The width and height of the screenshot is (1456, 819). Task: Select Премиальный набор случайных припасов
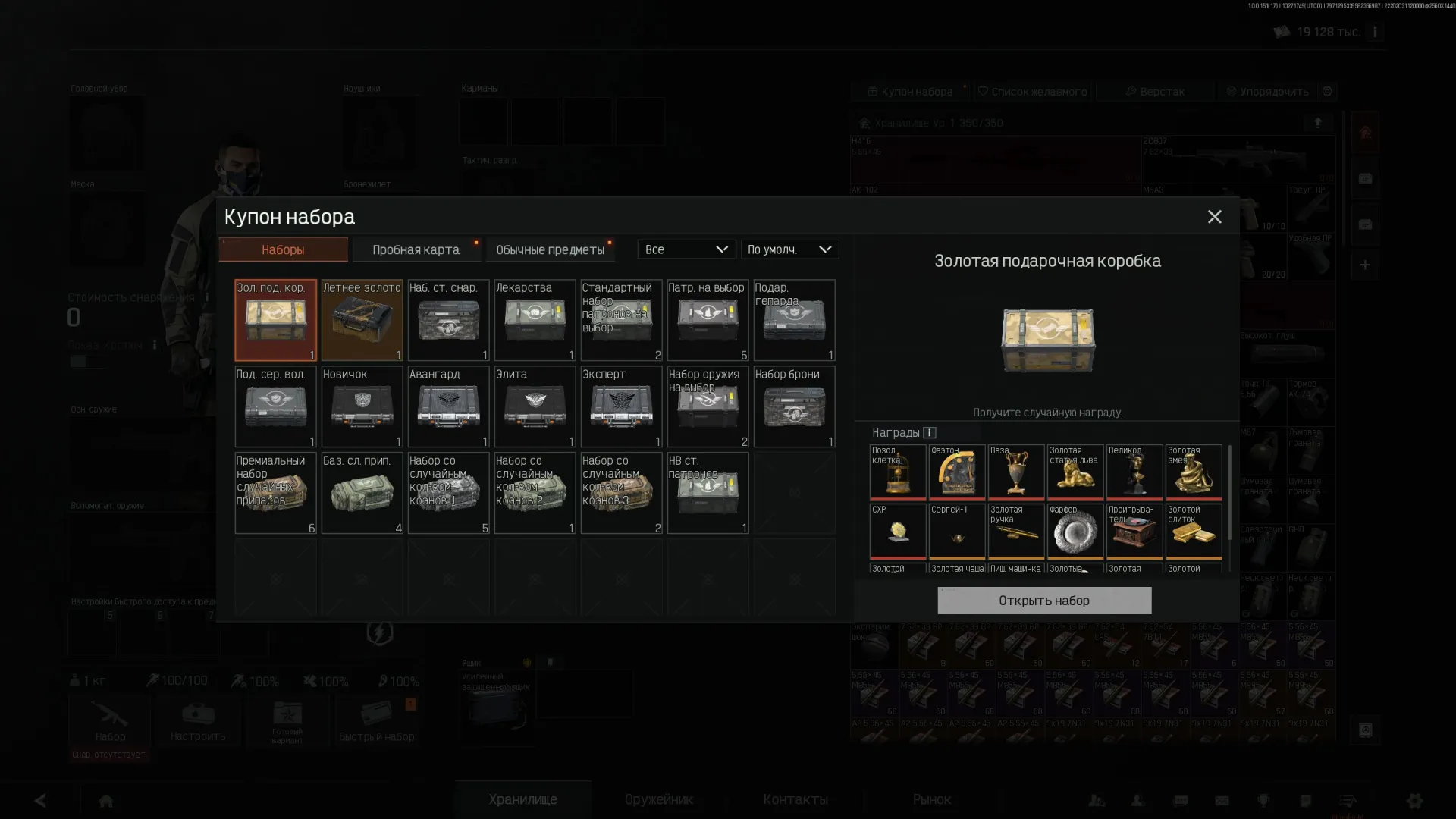click(275, 493)
